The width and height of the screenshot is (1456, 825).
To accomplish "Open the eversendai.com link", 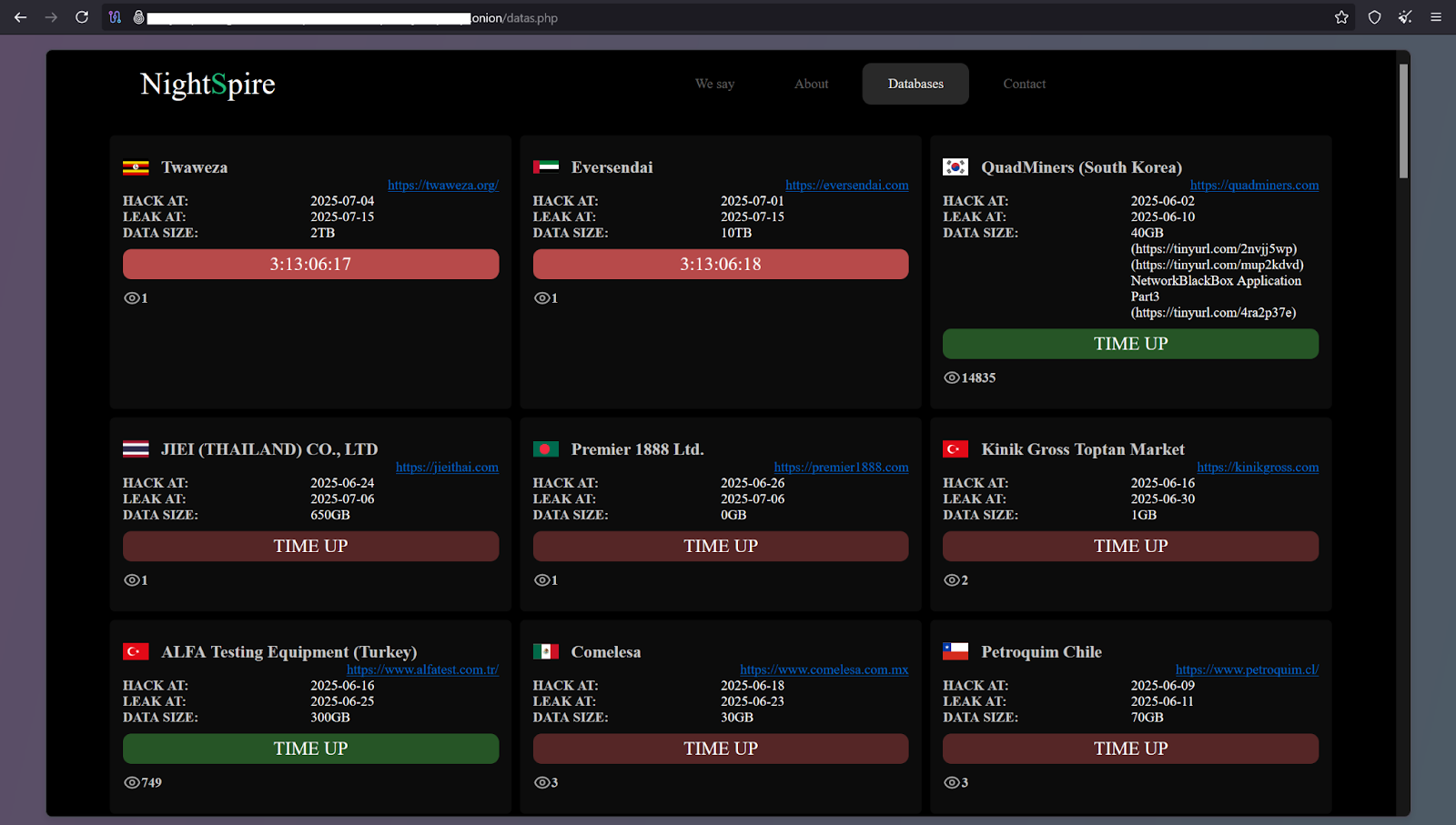I will pos(847,185).
